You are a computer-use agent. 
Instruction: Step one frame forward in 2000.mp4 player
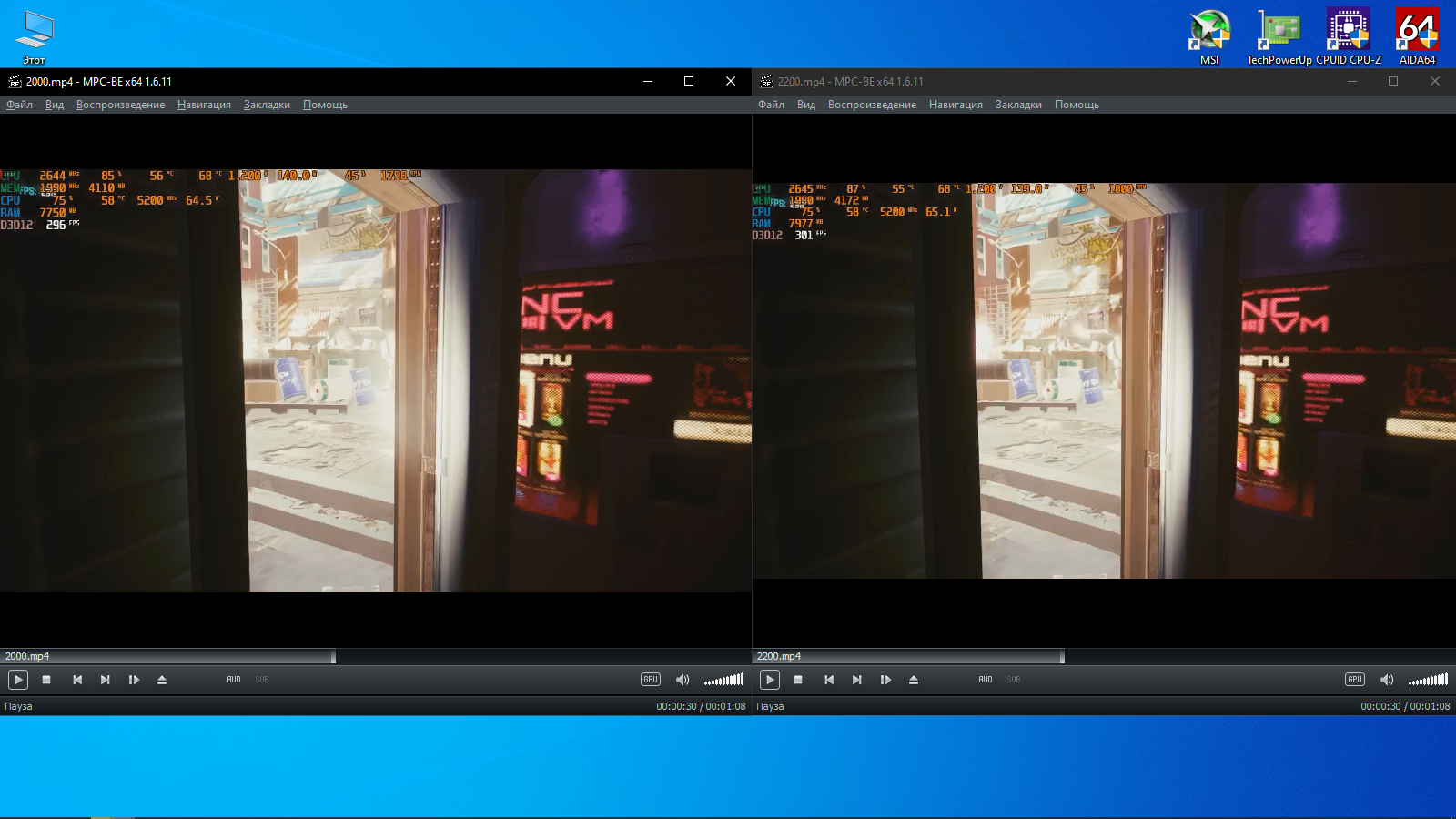tap(134, 680)
